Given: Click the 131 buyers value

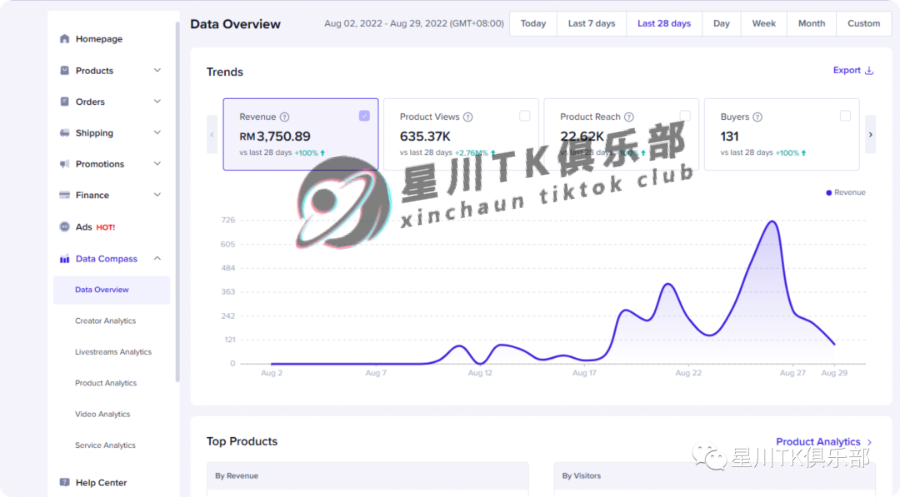Looking at the screenshot, I should pyautogui.click(x=730, y=137).
